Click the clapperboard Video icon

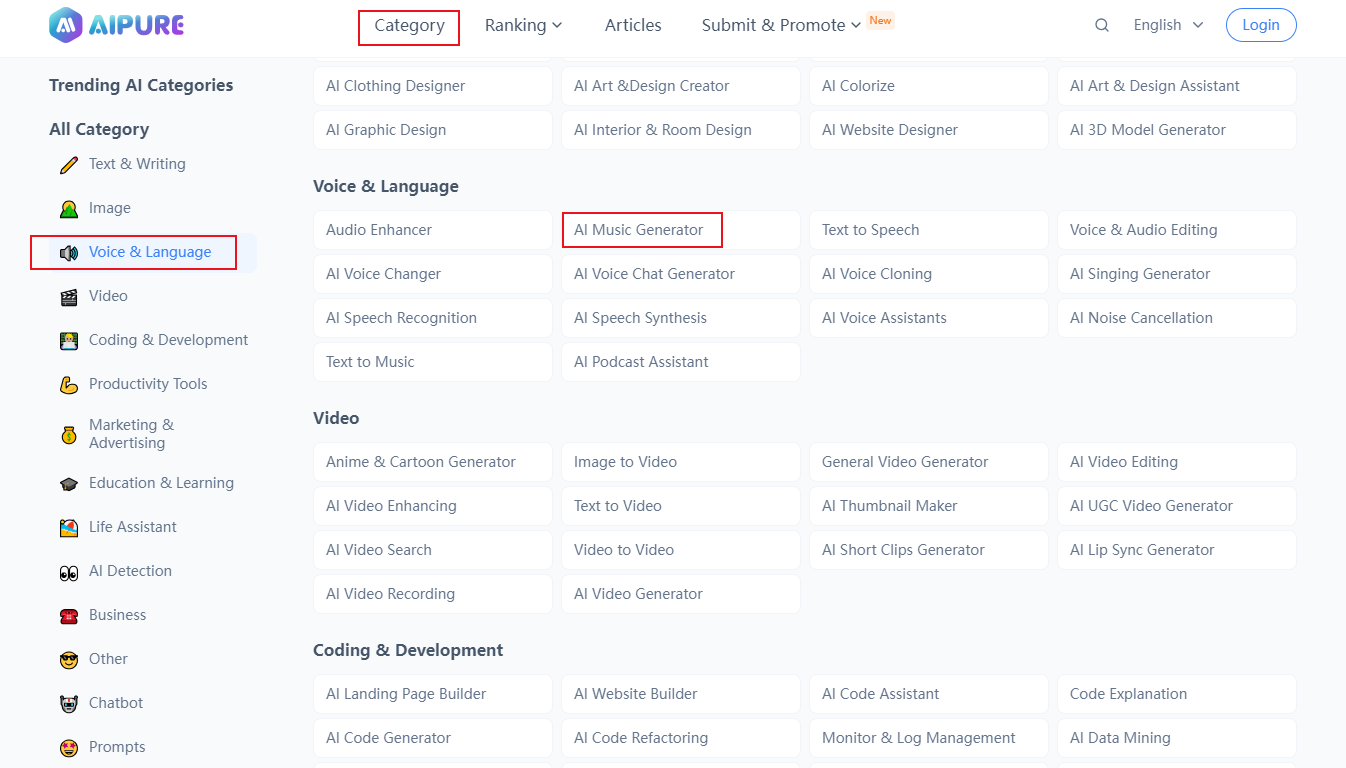tap(69, 296)
